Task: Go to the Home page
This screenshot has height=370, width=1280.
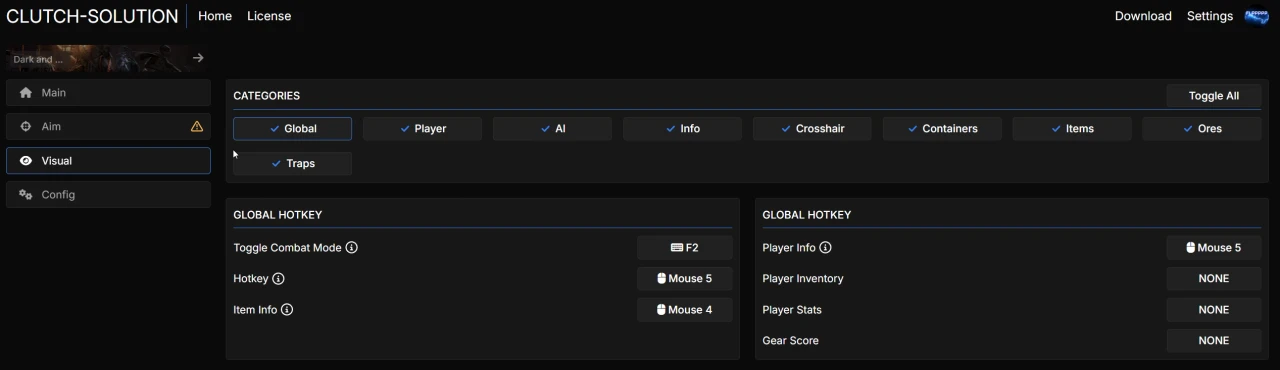Action: pos(215,16)
